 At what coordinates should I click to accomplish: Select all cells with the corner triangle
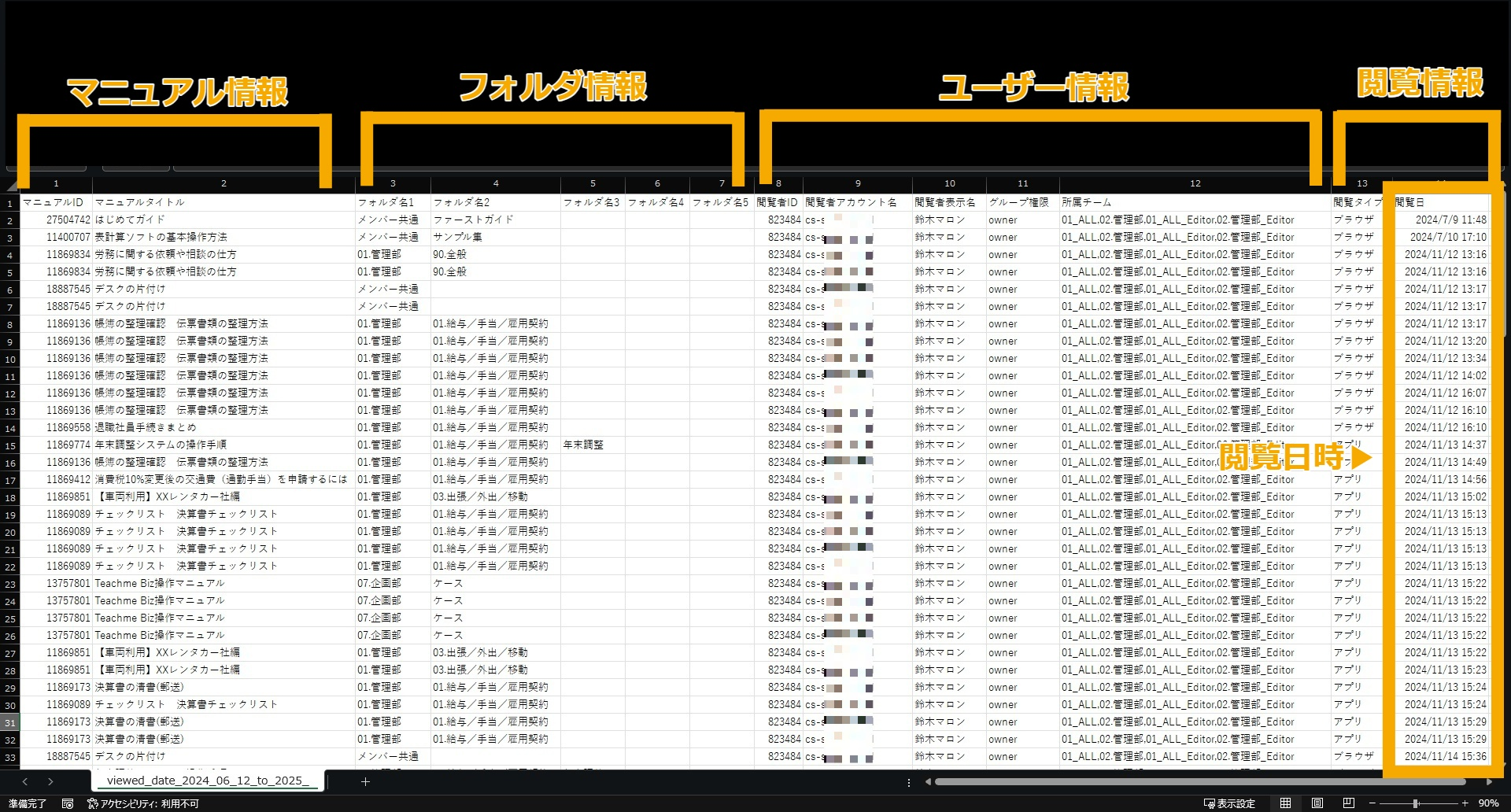pos(11,183)
